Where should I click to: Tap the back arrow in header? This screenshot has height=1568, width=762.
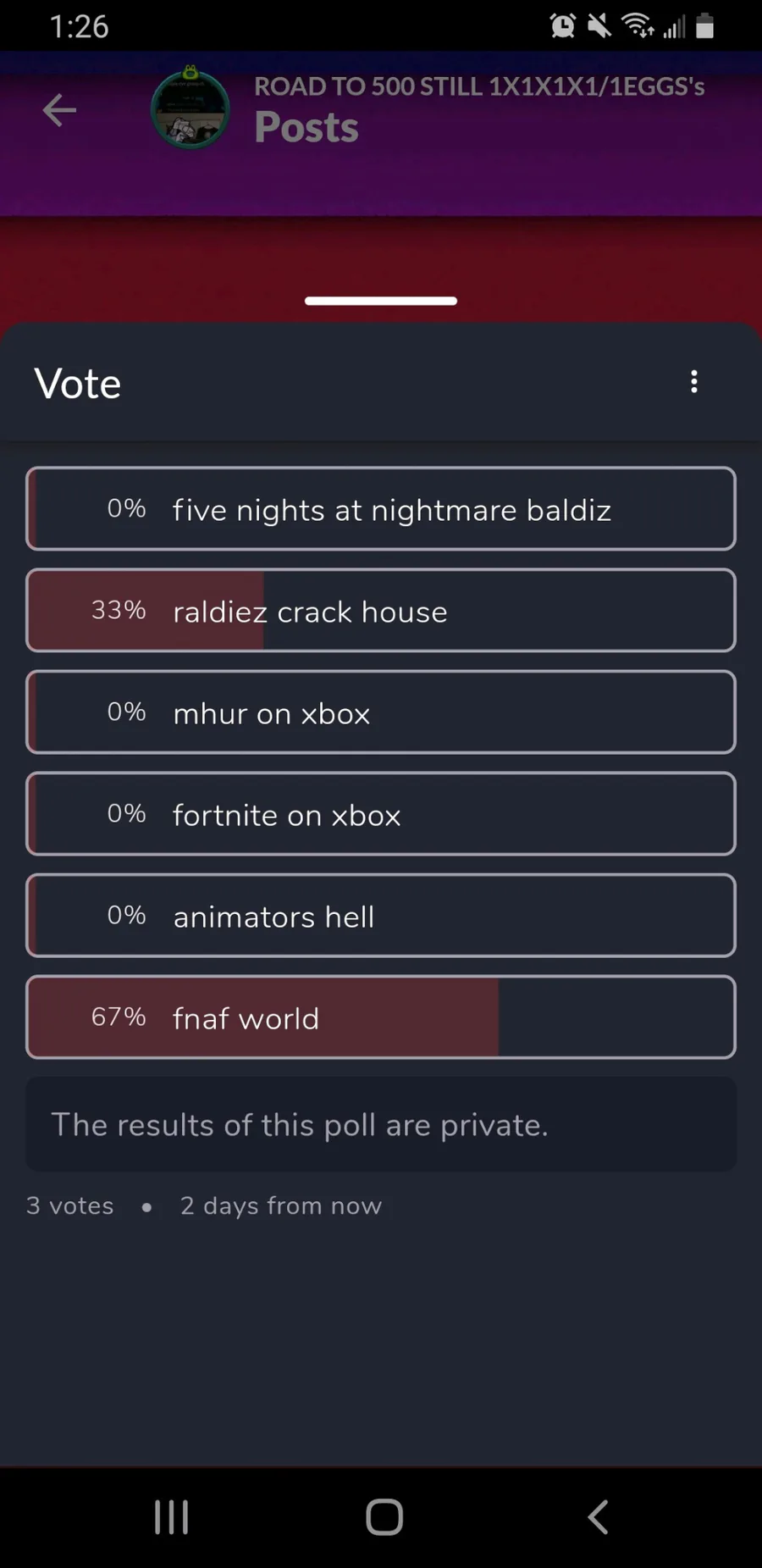pyautogui.click(x=59, y=110)
